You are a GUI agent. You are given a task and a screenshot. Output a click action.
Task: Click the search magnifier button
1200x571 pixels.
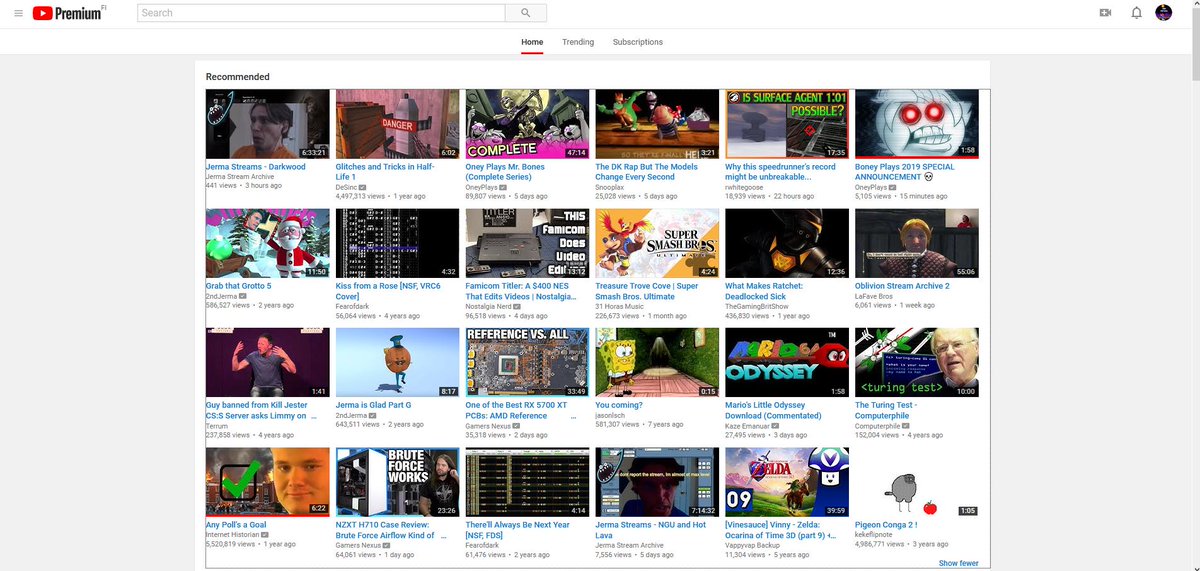click(x=526, y=13)
